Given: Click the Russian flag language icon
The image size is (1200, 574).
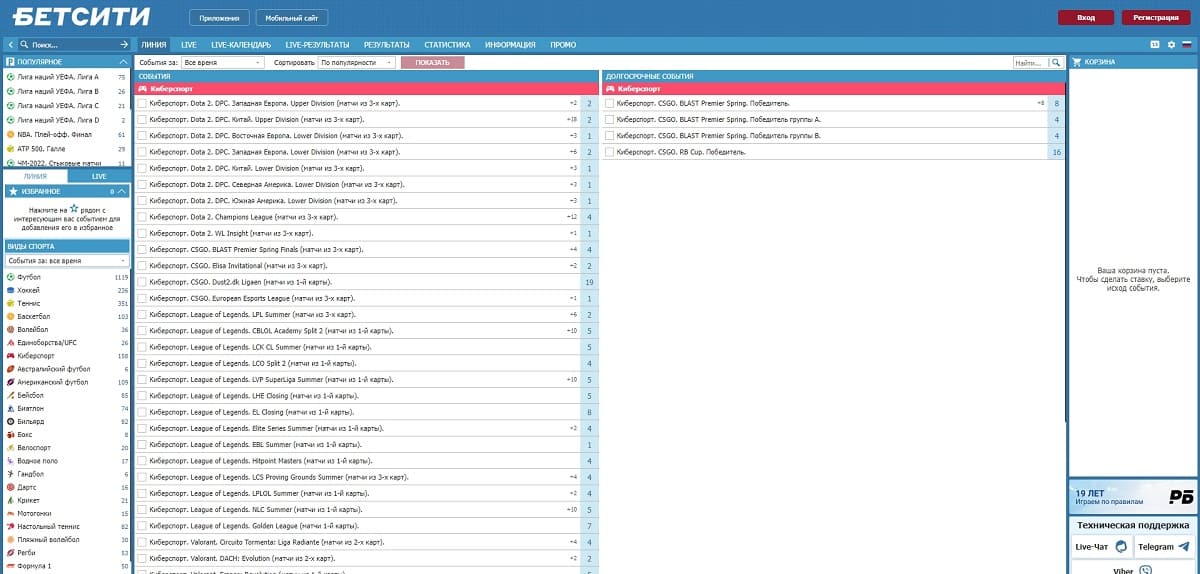Looking at the screenshot, I should coord(1187,45).
